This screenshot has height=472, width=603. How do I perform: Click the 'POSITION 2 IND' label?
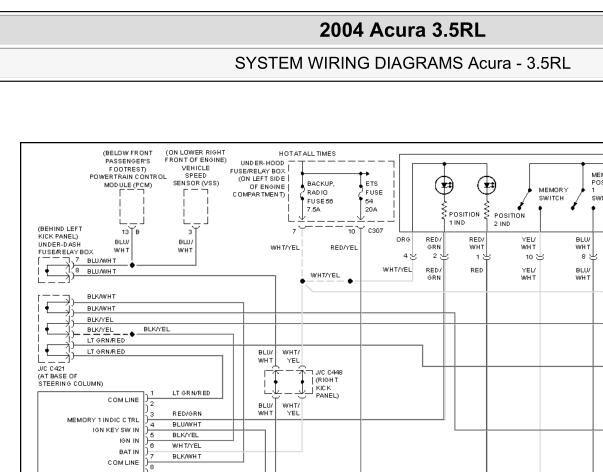pos(509,219)
